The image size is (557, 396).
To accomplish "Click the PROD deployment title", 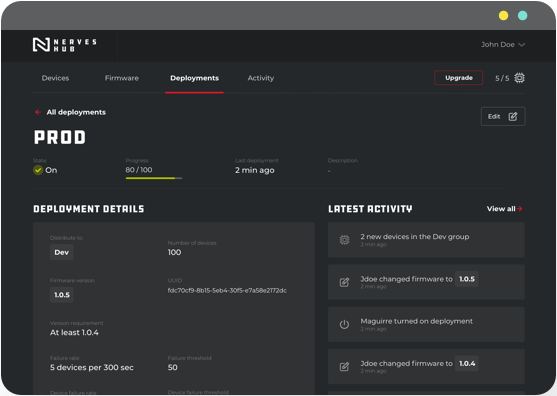I will click(60, 137).
